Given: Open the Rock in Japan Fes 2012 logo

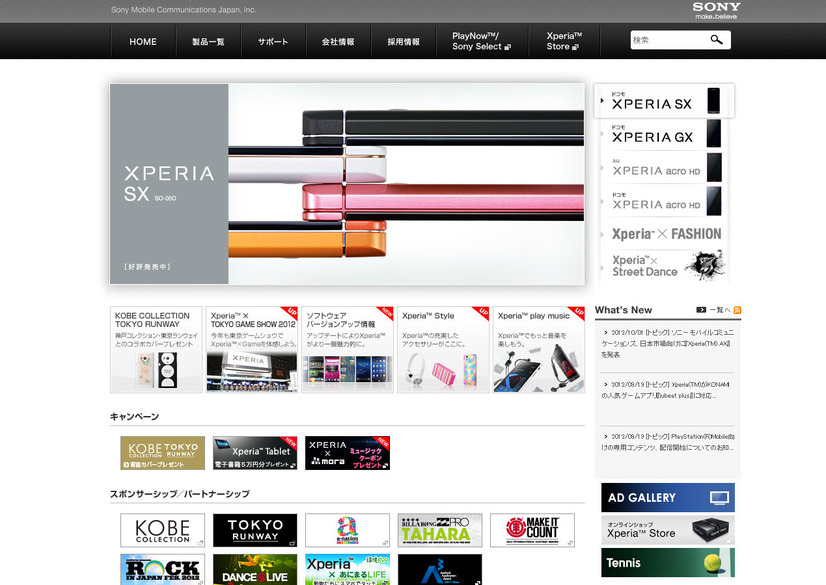Looking at the screenshot, I should (162, 569).
